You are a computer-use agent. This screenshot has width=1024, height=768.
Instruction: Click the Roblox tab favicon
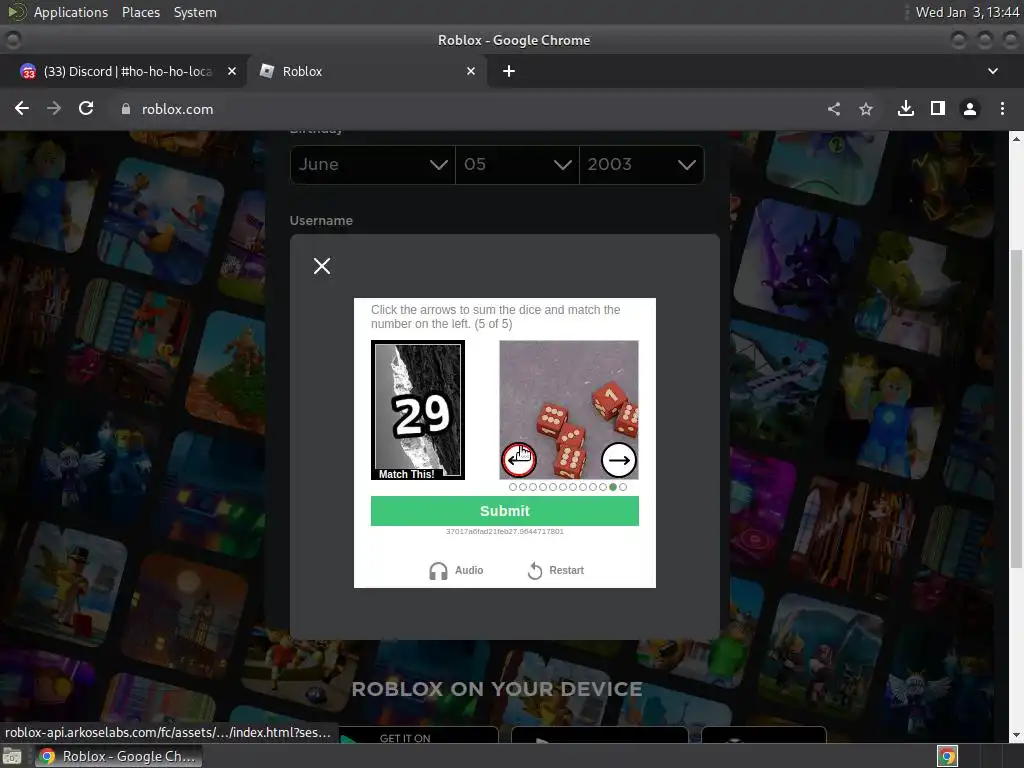(266, 71)
